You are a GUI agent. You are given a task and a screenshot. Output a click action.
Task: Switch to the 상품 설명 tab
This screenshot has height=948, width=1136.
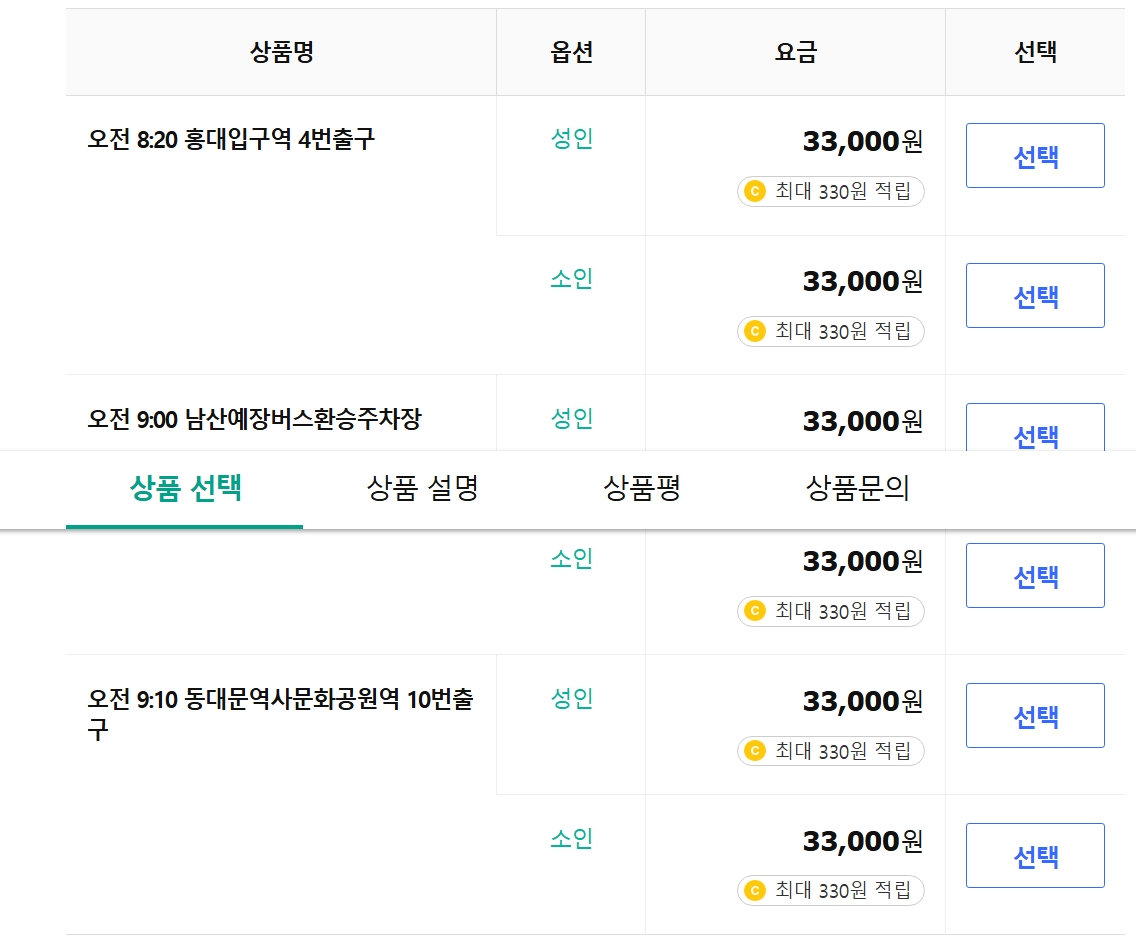click(420, 489)
